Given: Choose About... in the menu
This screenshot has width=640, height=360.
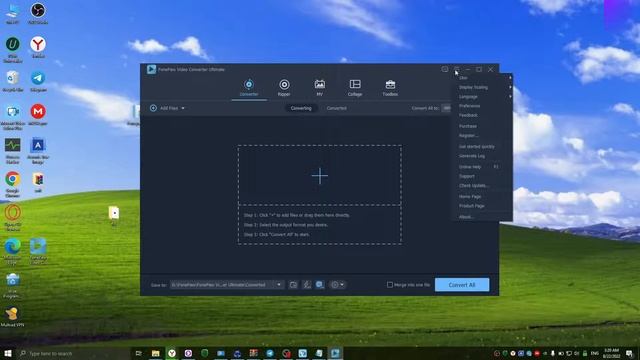Looking at the screenshot, I should point(482,217).
